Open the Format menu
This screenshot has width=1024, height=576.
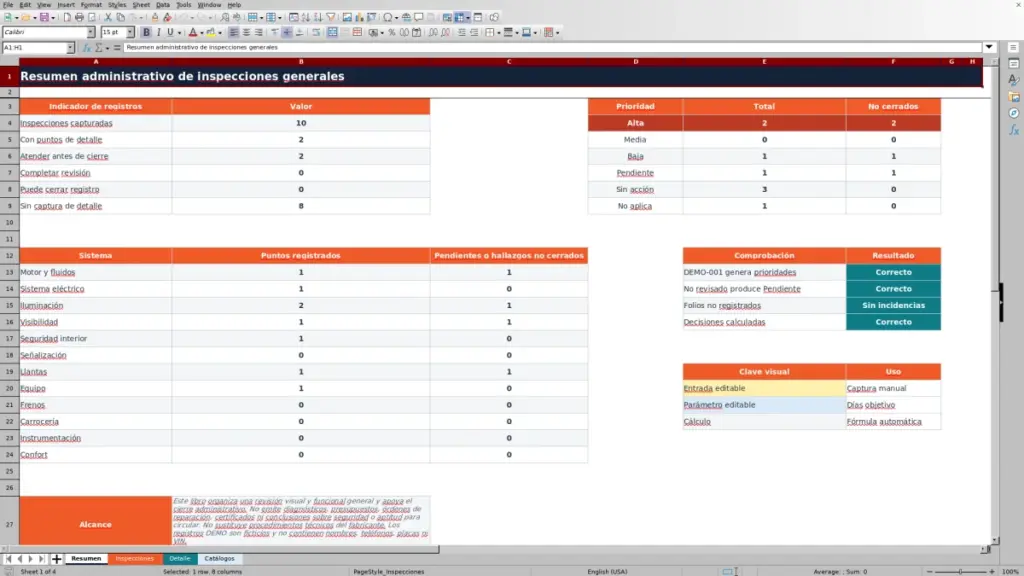91,5
